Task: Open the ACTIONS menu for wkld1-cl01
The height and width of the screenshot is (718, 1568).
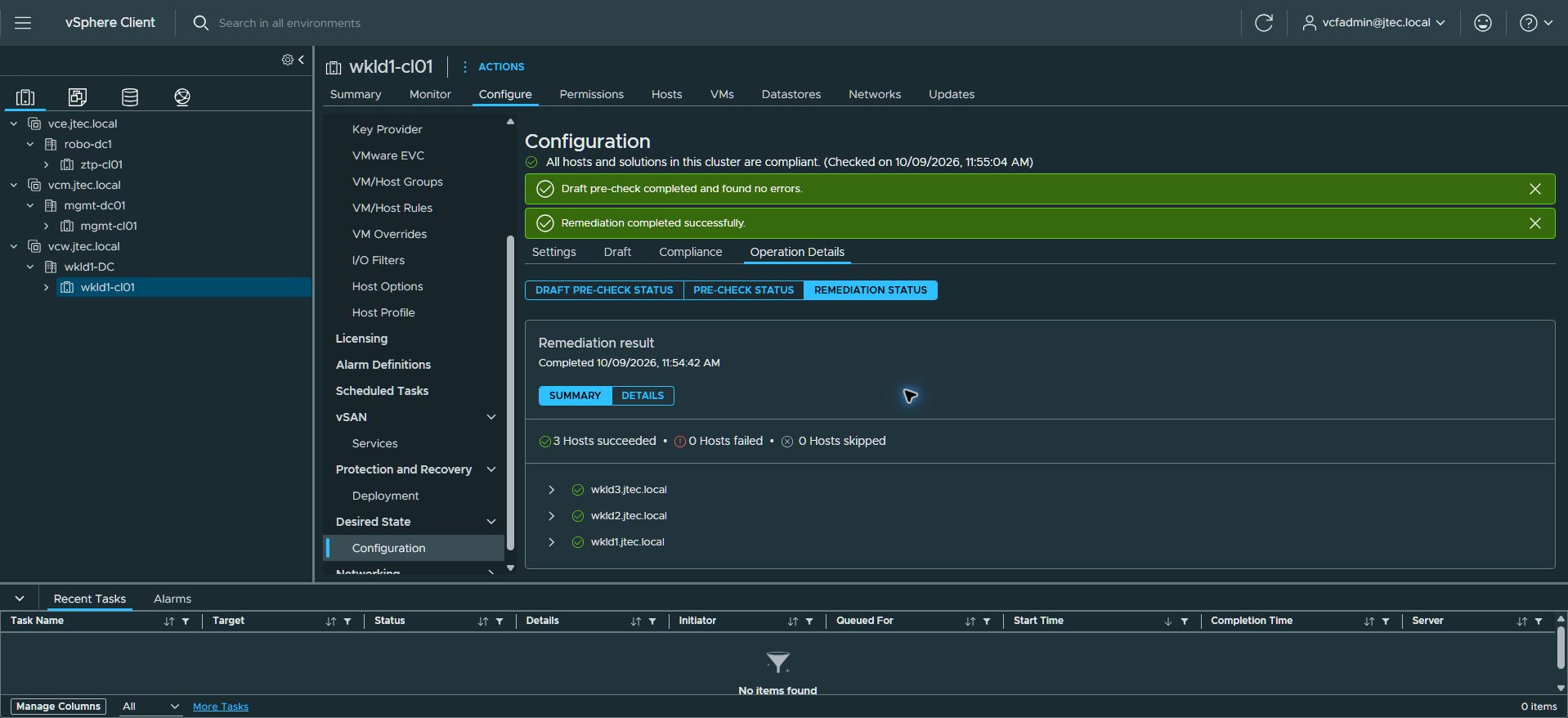Action: 494,67
